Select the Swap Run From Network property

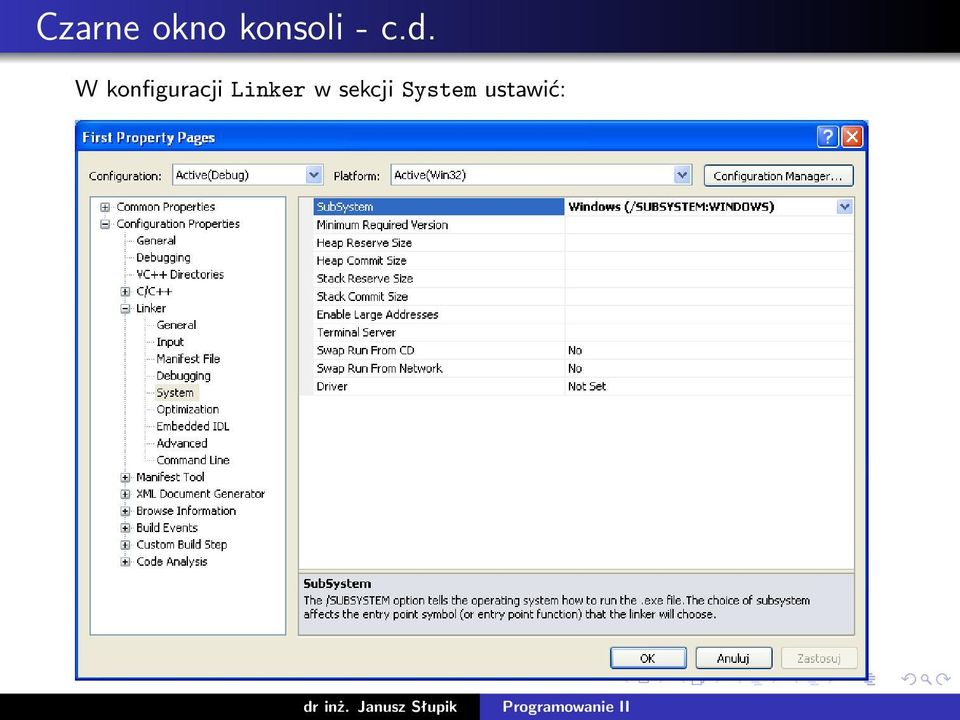pos(438,369)
